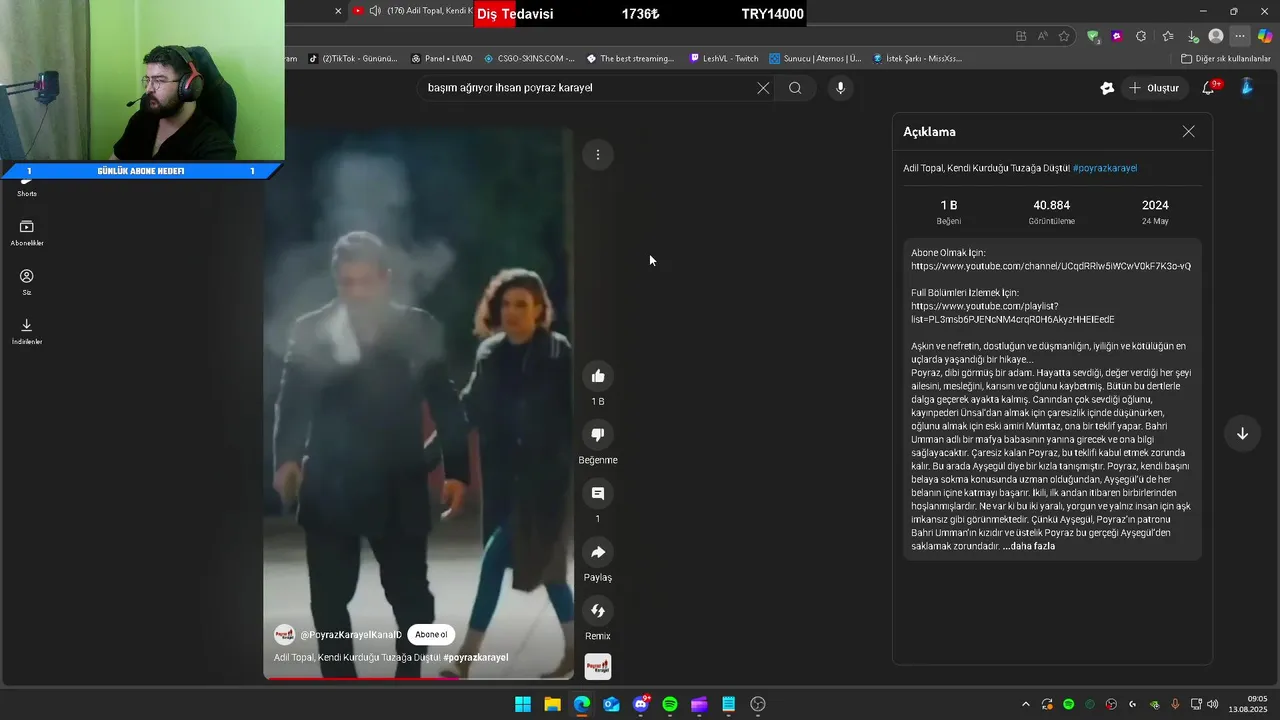The height and width of the screenshot is (720, 1280).
Task: Open Outlook from the taskbar
Action: 611,704
